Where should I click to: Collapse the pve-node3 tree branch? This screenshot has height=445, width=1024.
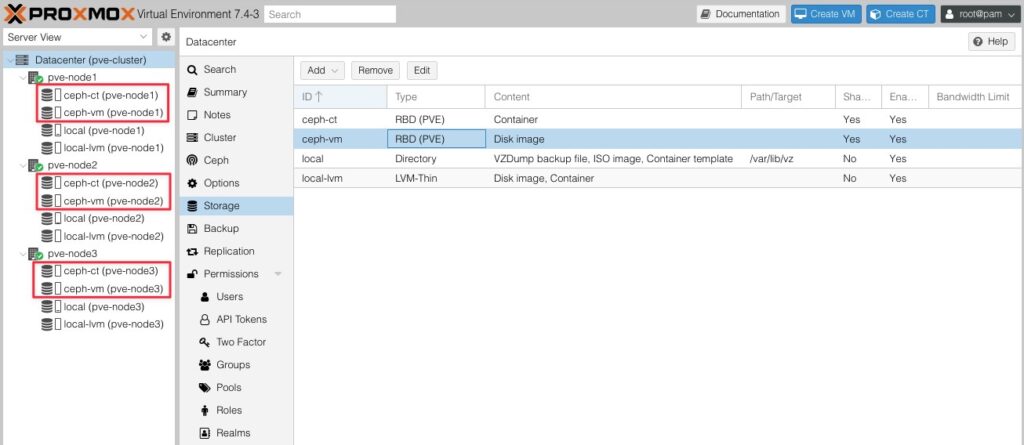(x=23, y=254)
